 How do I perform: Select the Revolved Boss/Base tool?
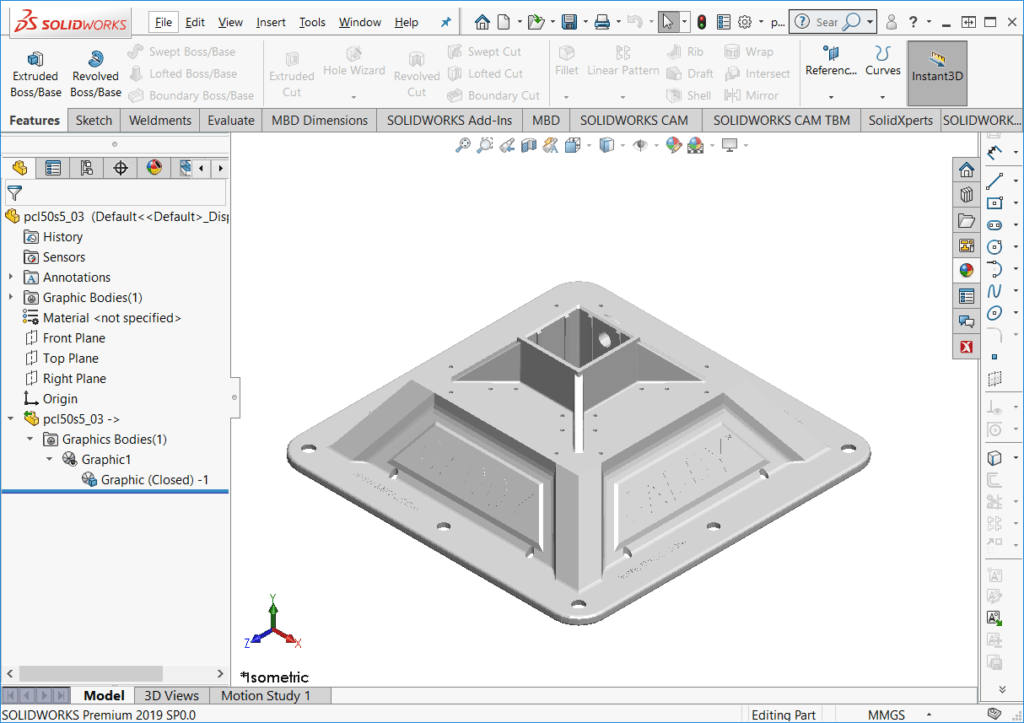[x=95, y=74]
